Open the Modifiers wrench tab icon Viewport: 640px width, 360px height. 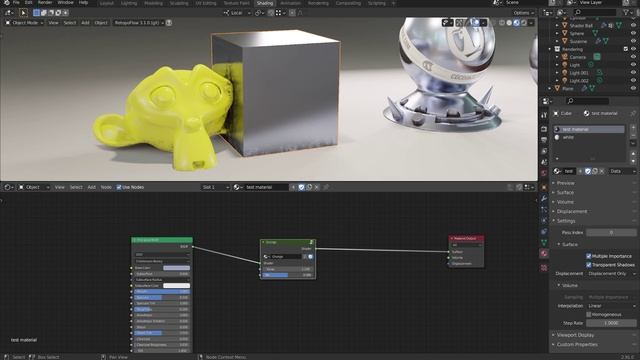(544, 198)
